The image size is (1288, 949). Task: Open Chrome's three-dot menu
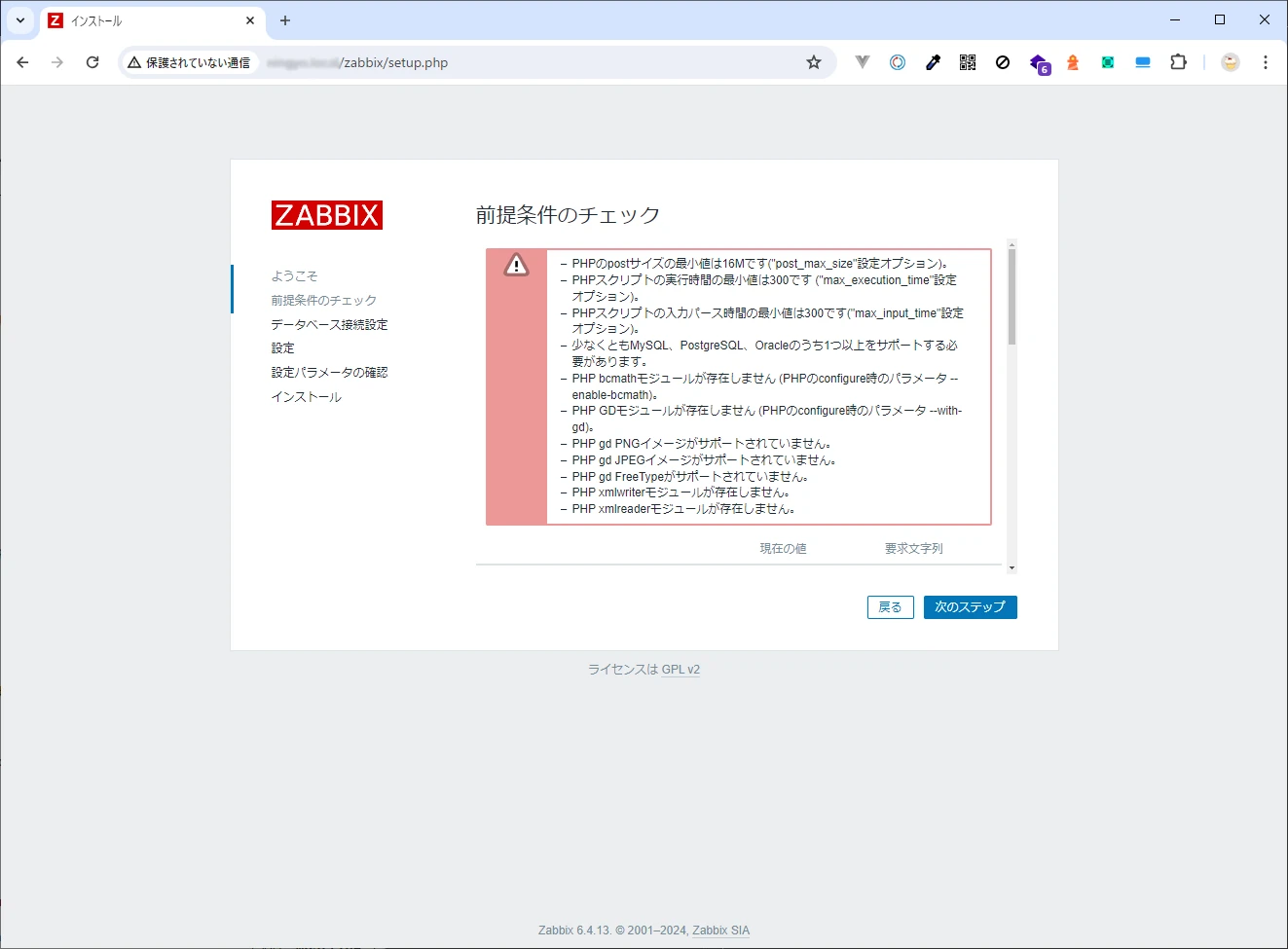(x=1266, y=62)
